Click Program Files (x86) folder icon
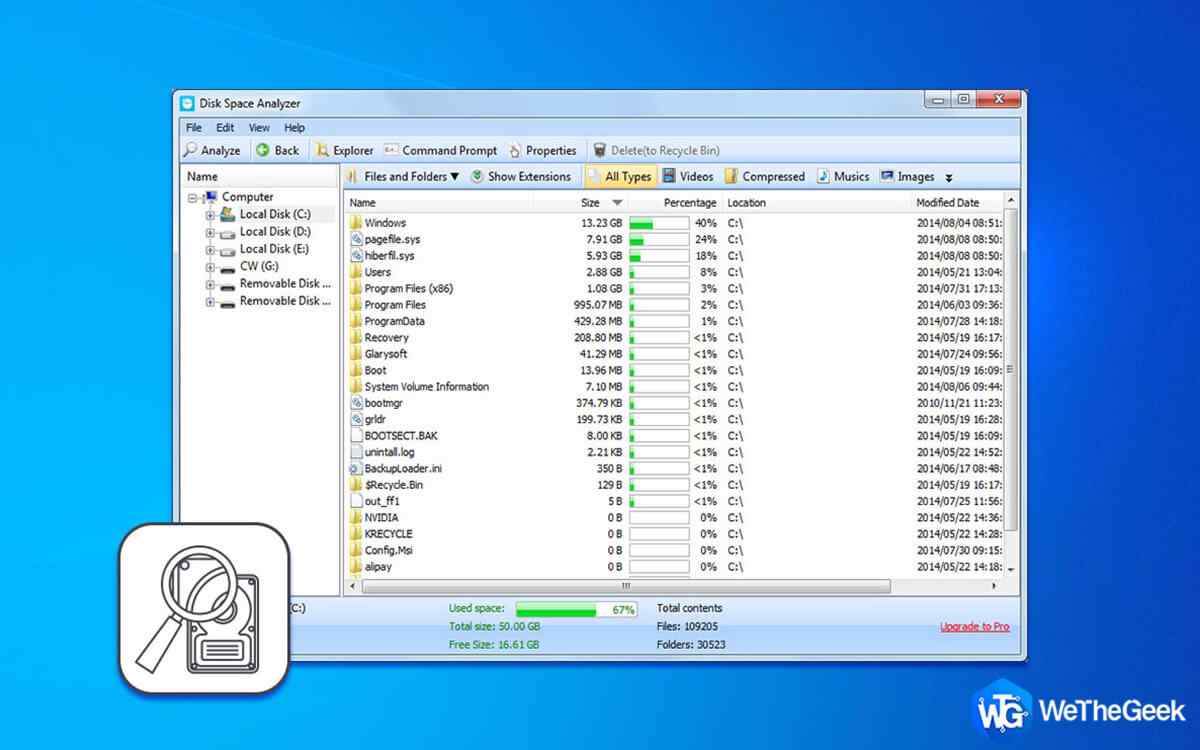This screenshot has height=750, width=1200. (356, 288)
